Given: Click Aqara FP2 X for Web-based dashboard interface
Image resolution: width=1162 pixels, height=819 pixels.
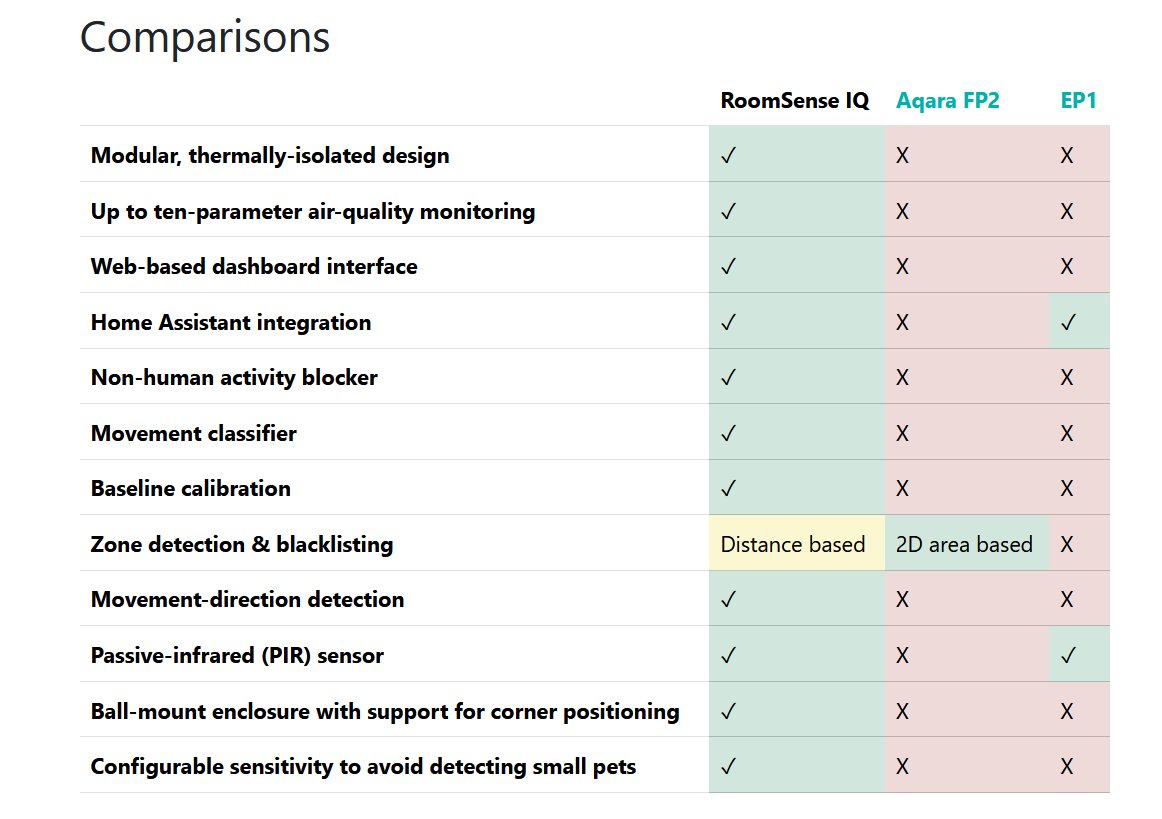Looking at the screenshot, I should click(x=902, y=266).
